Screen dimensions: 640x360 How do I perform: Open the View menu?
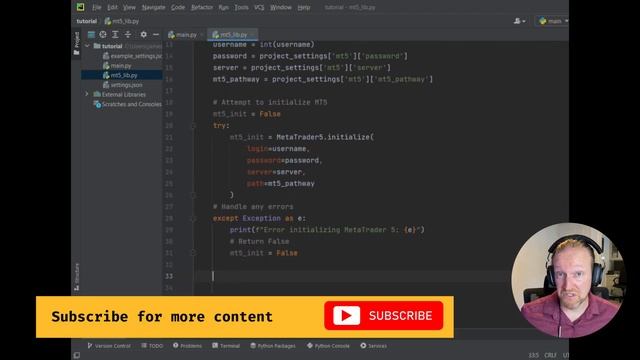tap(129, 7)
